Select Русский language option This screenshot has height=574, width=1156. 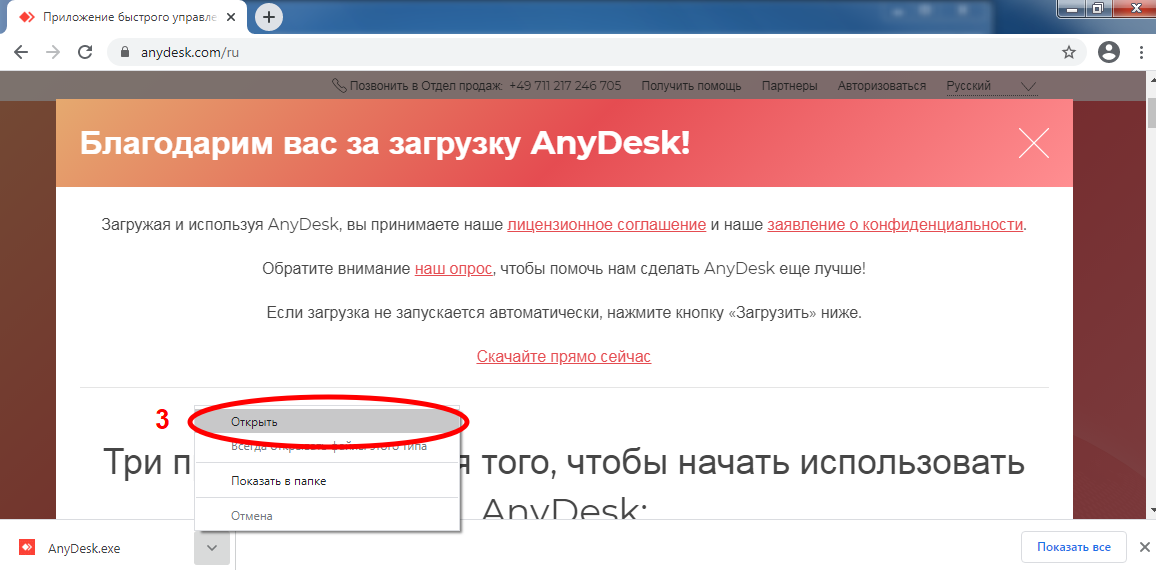pos(969,85)
